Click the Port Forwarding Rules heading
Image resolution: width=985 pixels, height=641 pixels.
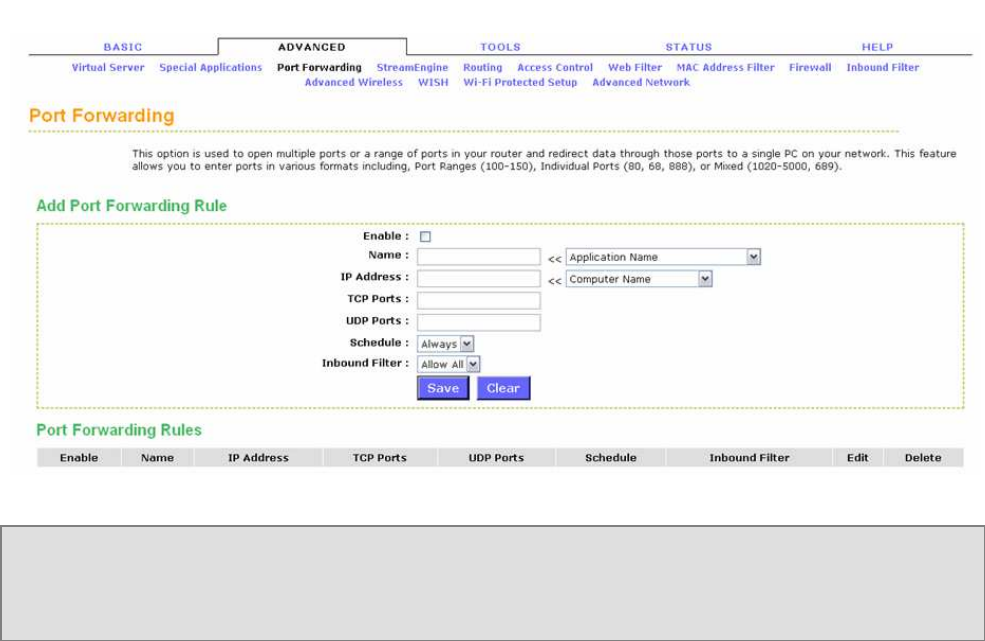click(x=119, y=430)
